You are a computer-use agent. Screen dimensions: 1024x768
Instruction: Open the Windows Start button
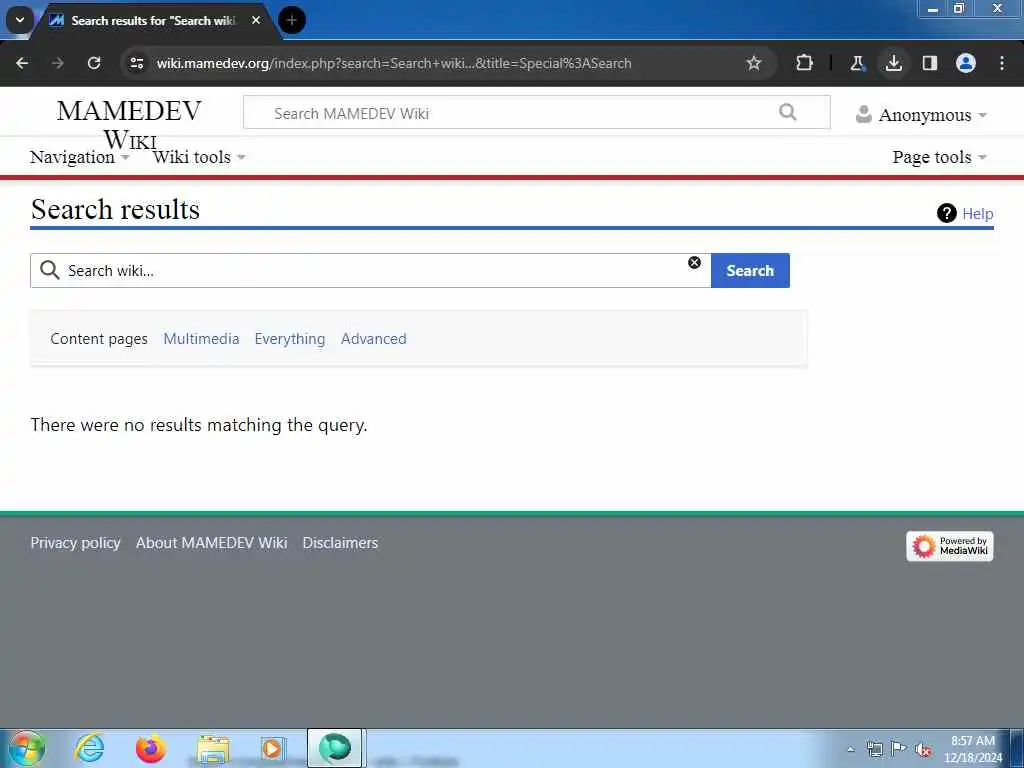point(26,748)
